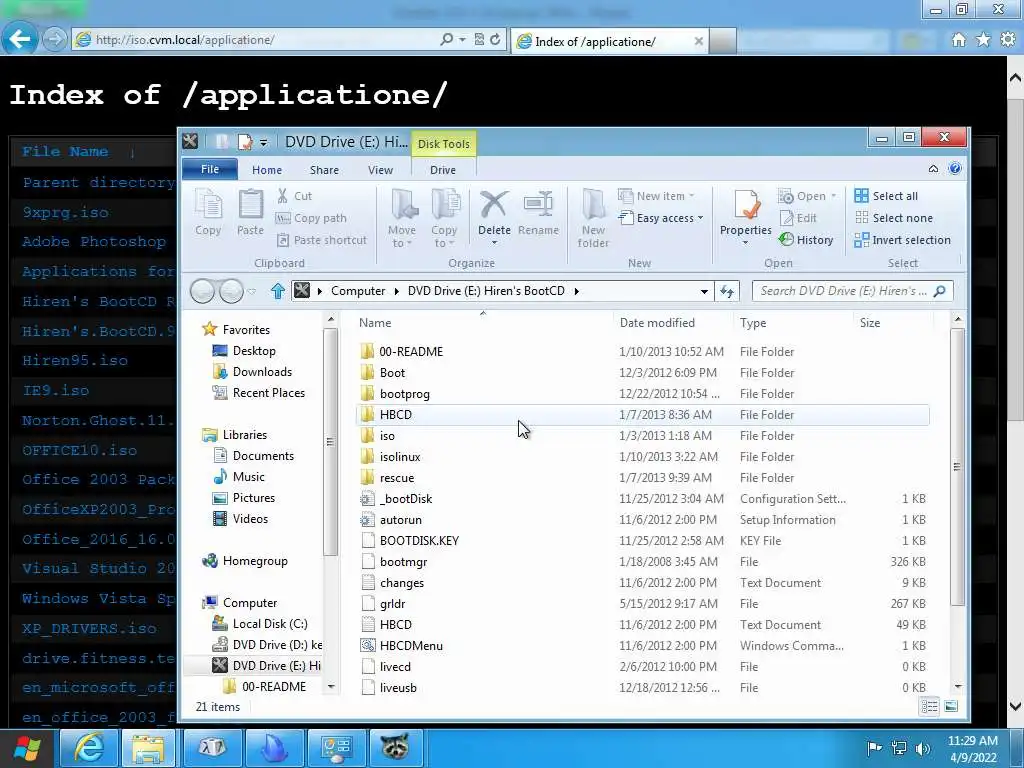The image size is (1024, 768).
Task: Click Invert selection in ribbon
Action: (902, 240)
